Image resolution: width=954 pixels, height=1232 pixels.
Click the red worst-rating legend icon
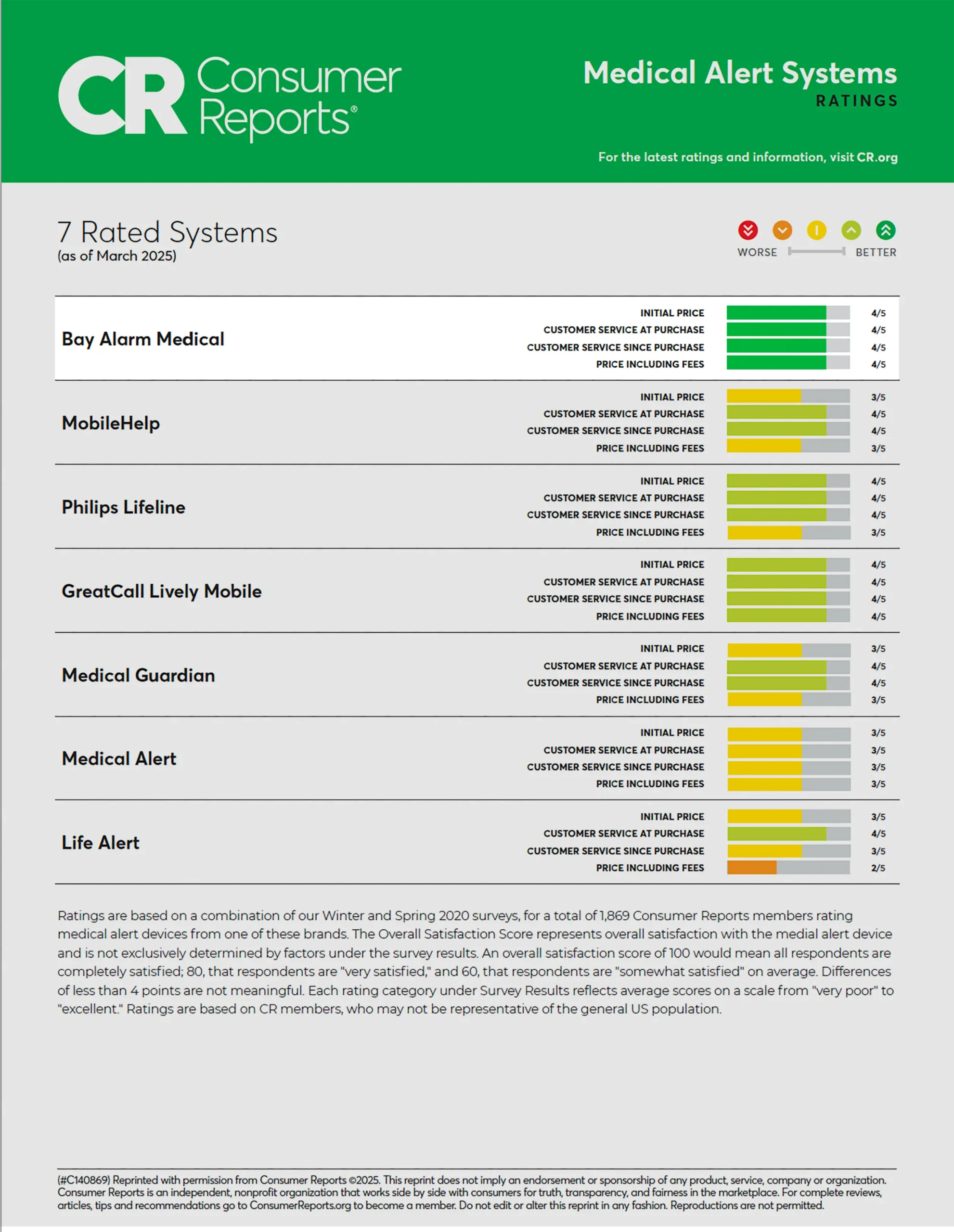point(748,230)
